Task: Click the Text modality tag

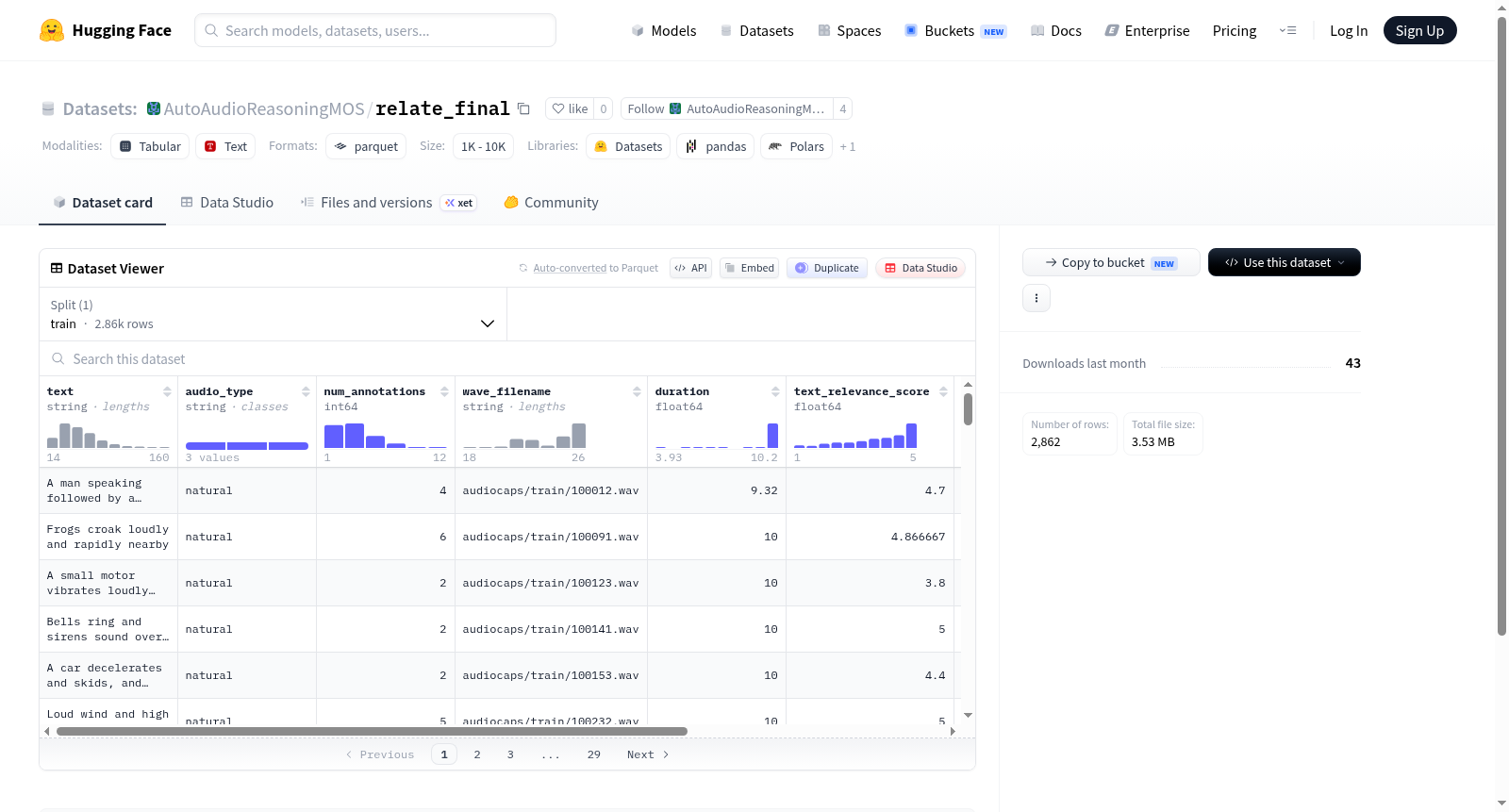Action: coord(226,146)
